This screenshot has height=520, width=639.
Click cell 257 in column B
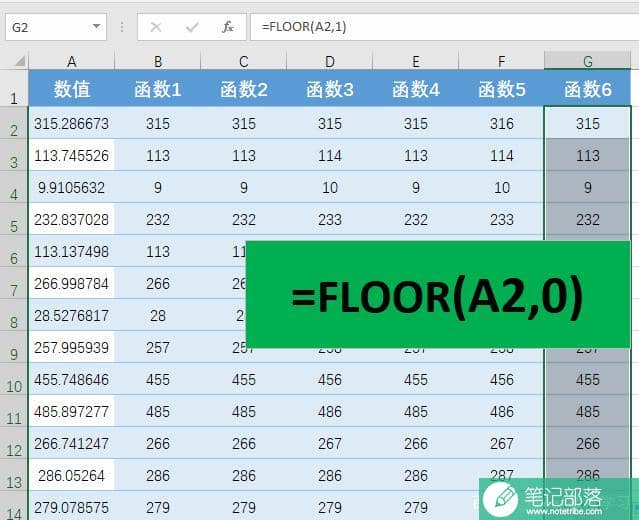(158, 347)
